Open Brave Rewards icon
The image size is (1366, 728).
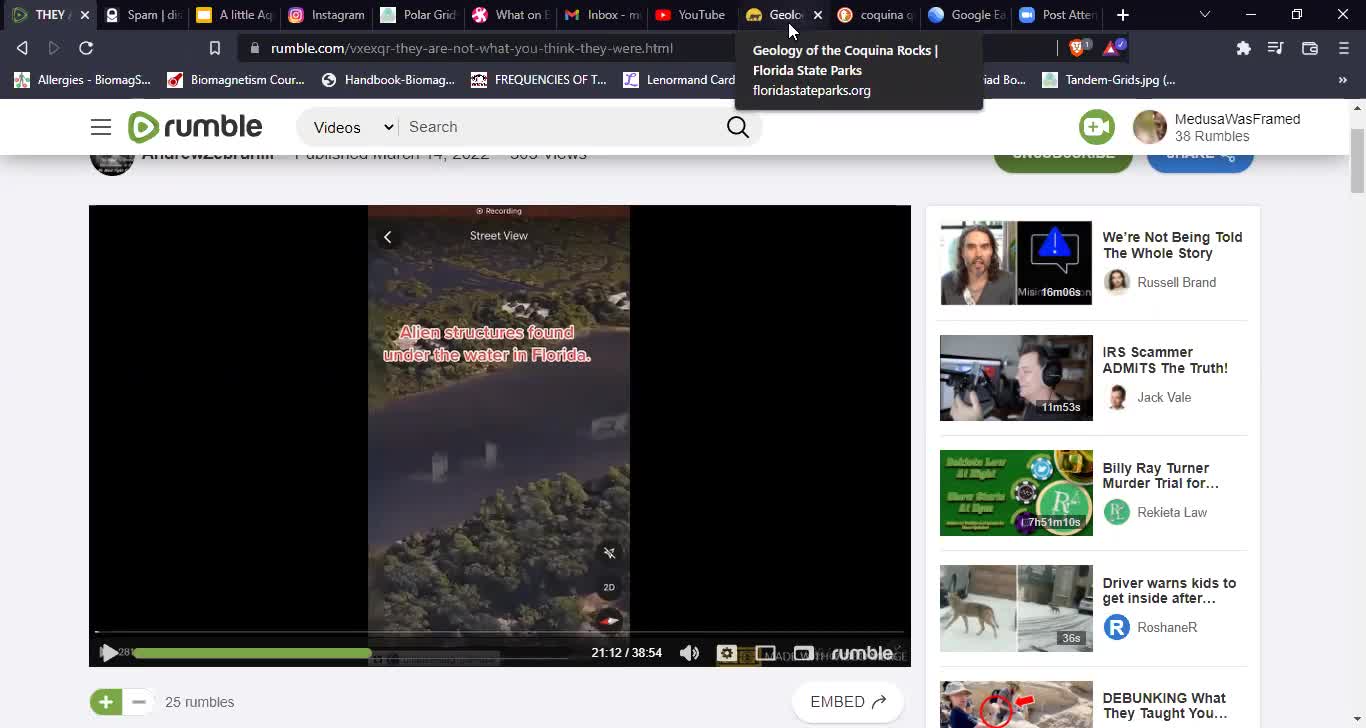1114,47
